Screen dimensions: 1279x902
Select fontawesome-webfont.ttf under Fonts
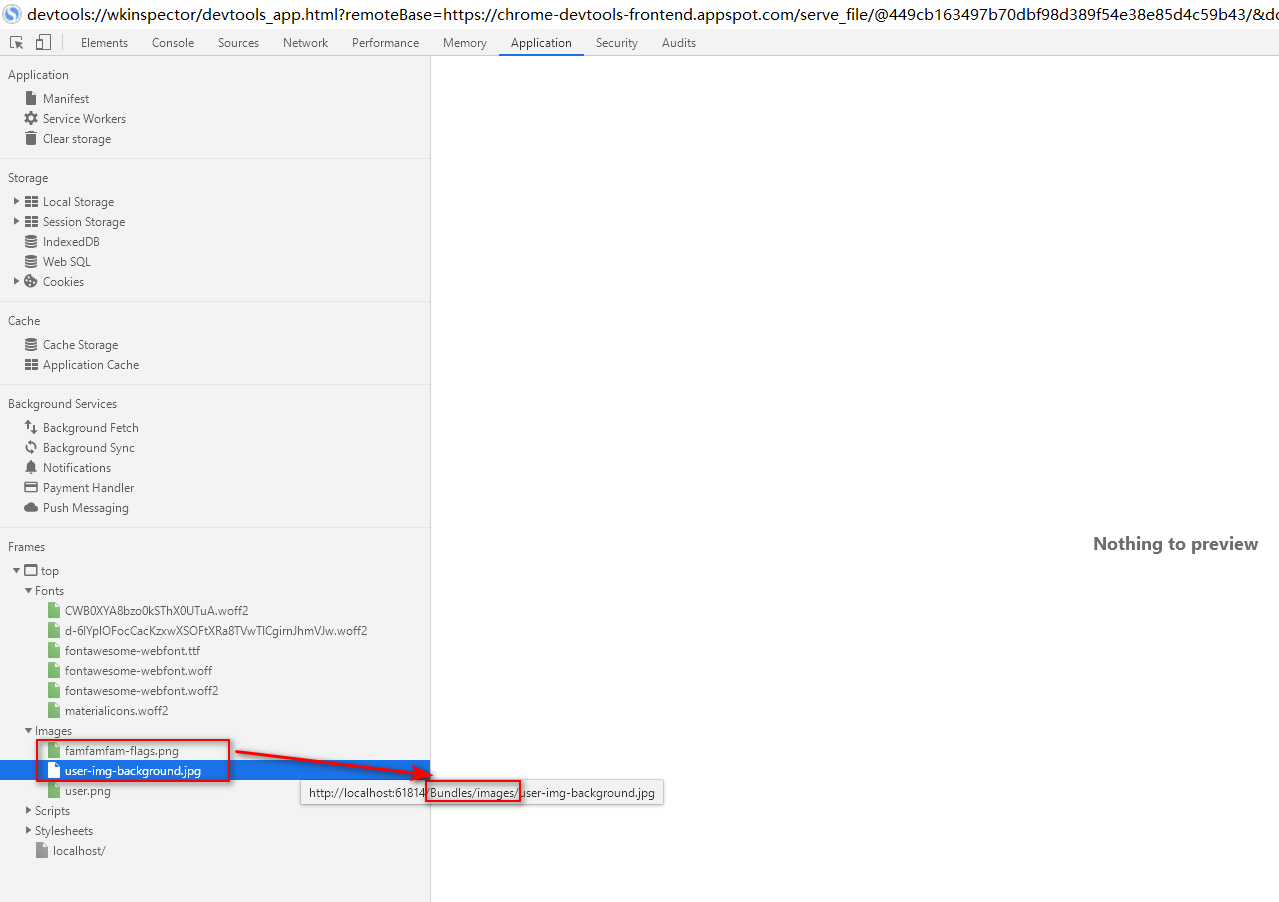(132, 650)
